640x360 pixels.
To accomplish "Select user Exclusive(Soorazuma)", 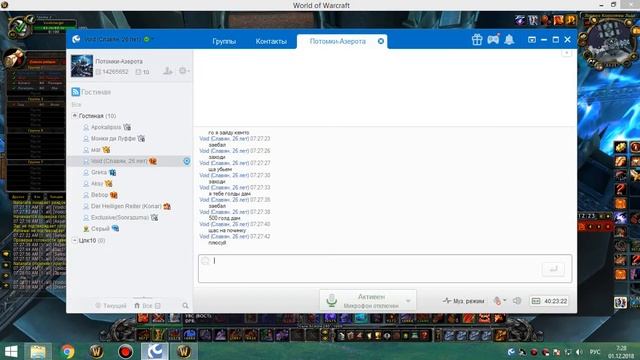I will tap(120, 218).
